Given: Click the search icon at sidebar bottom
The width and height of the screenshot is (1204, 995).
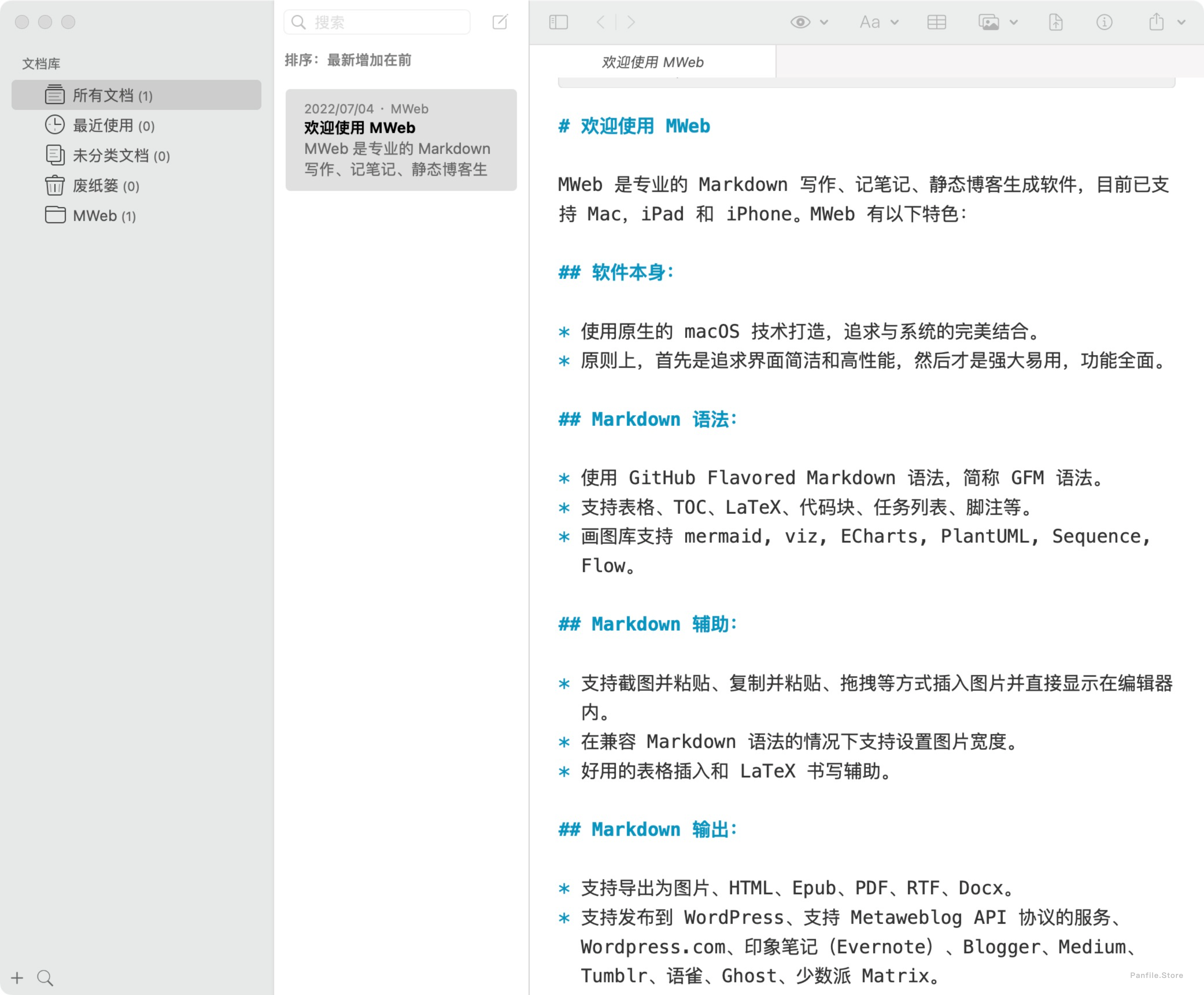Looking at the screenshot, I should [45, 978].
